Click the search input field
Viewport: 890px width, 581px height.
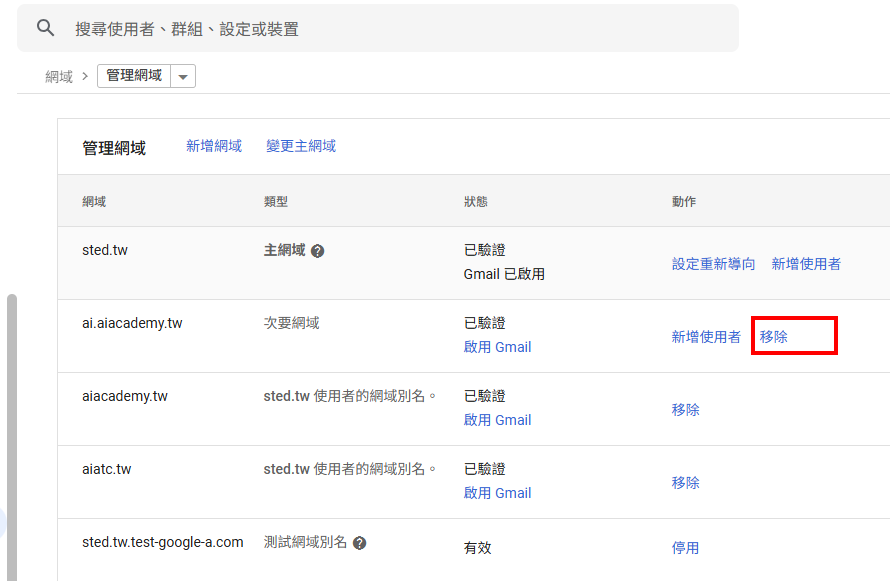click(x=400, y=29)
